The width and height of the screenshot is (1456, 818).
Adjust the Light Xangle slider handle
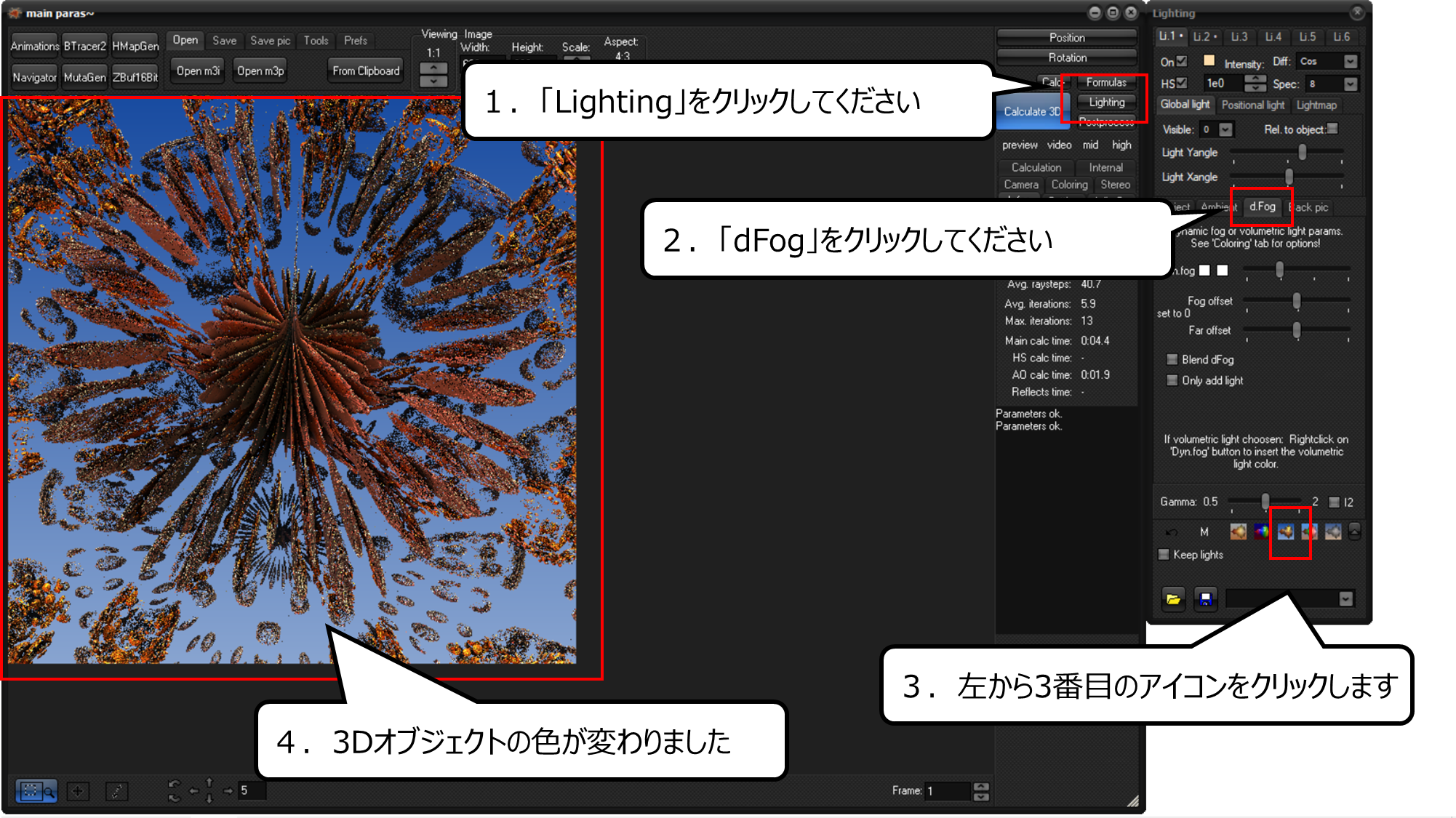click(x=1289, y=177)
